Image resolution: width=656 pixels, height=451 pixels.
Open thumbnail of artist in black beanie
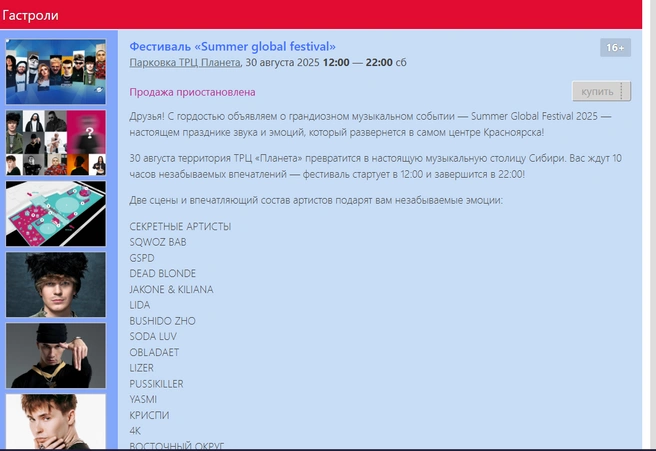pyautogui.click(x=56, y=356)
